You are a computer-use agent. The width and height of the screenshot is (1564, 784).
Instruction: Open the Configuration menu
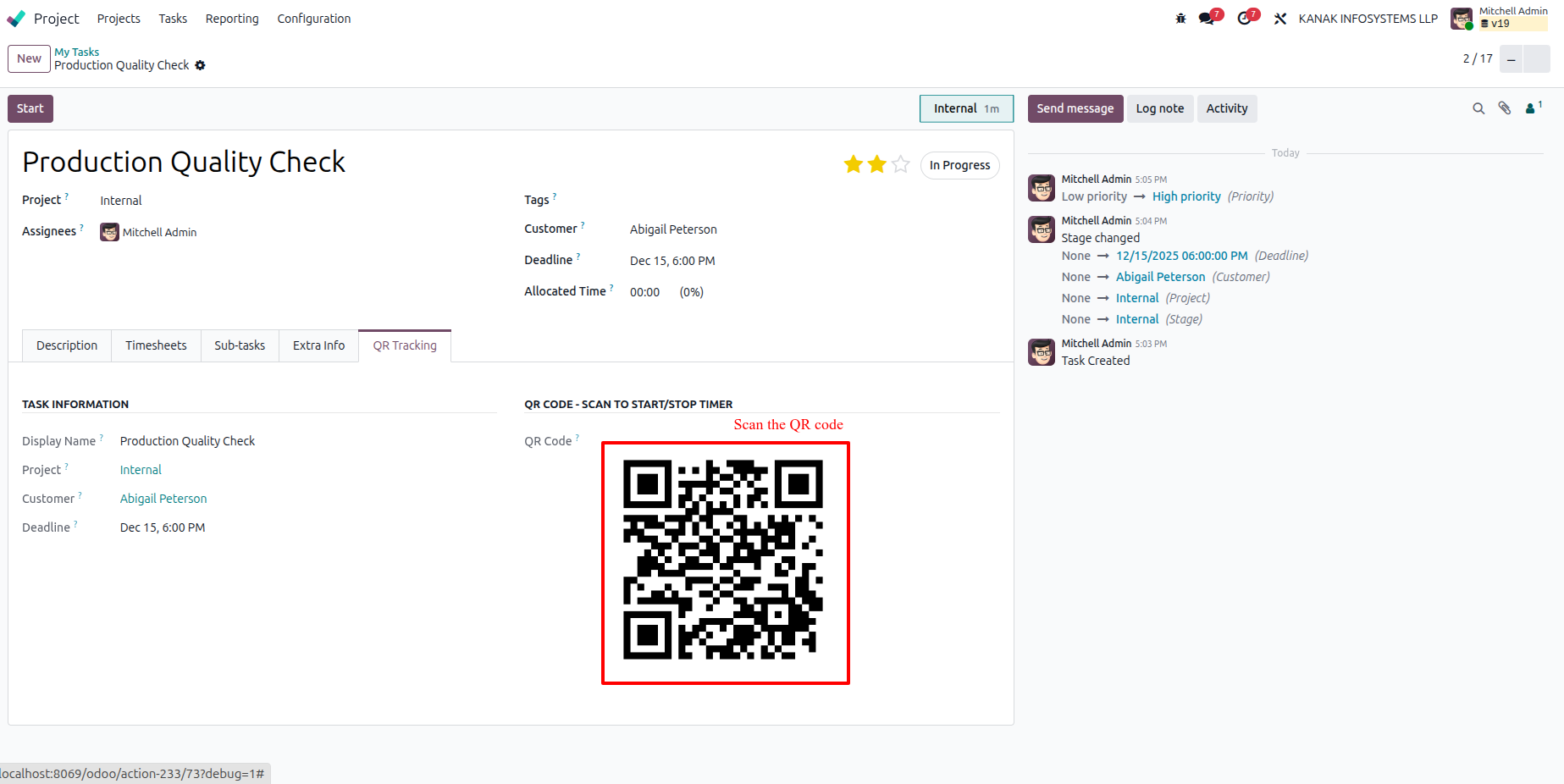(314, 19)
